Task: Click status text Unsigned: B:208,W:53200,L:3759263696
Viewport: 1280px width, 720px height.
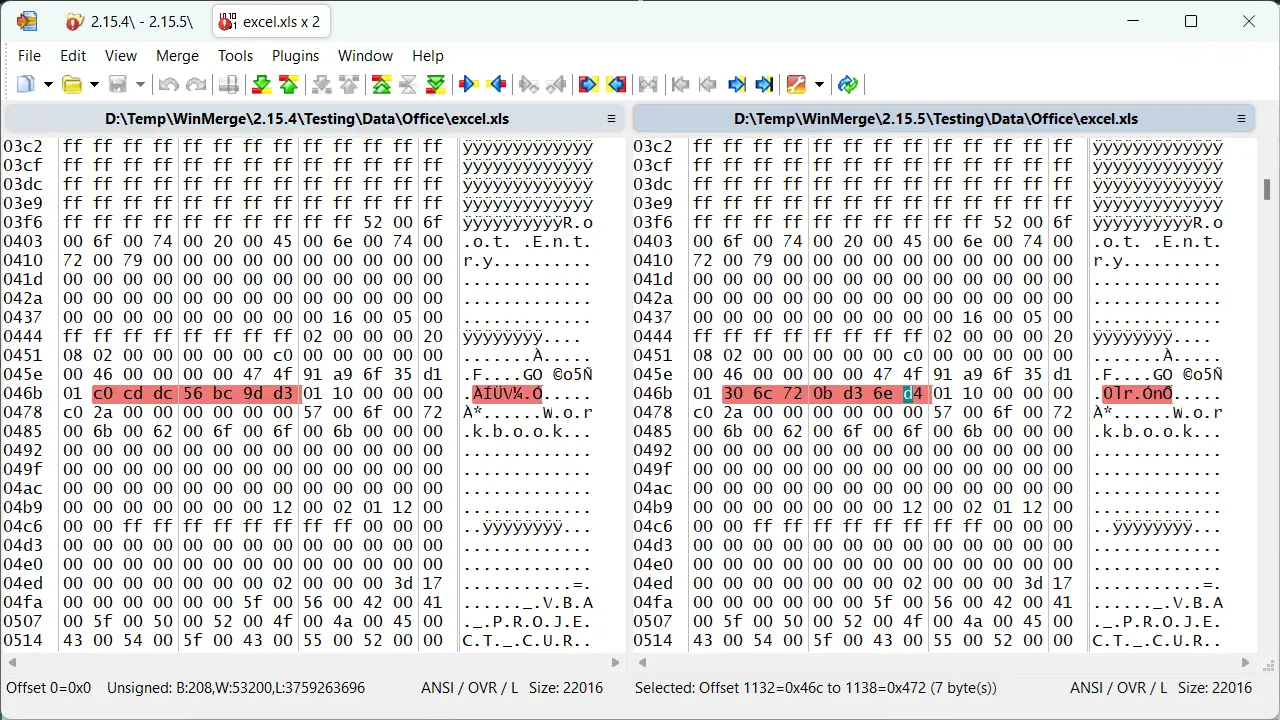Action: pyautogui.click(x=236, y=688)
